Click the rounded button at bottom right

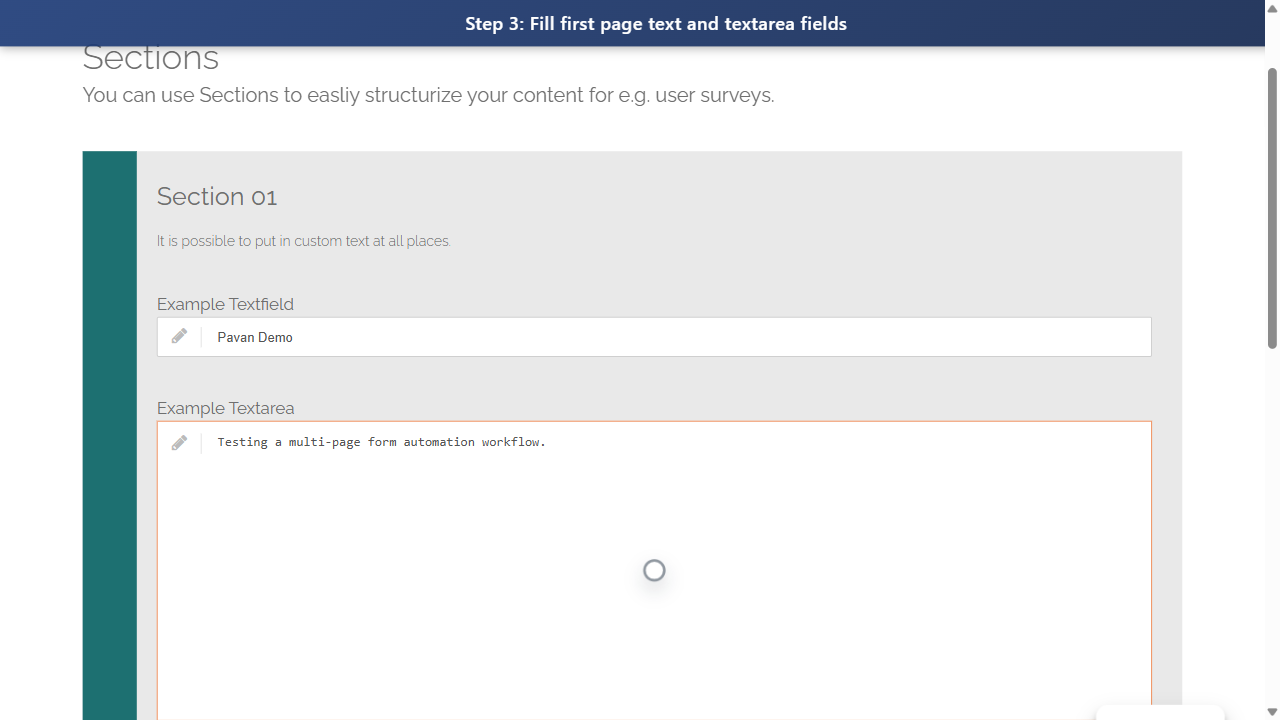[x=1160, y=715]
